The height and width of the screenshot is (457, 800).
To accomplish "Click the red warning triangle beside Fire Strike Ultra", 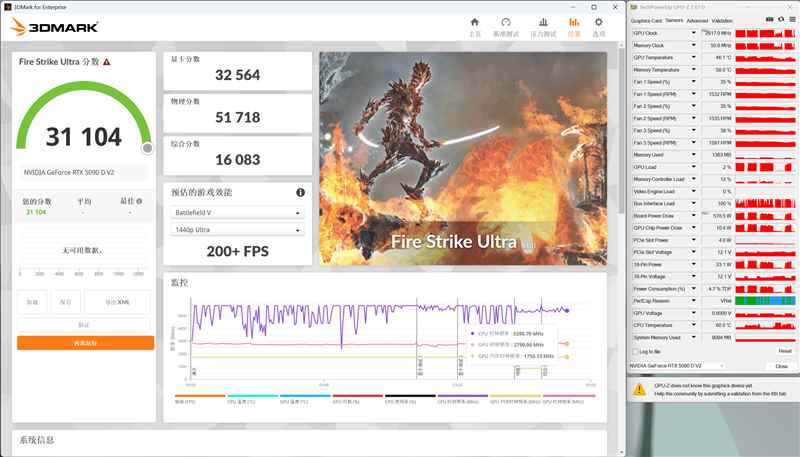I will (x=107, y=62).
